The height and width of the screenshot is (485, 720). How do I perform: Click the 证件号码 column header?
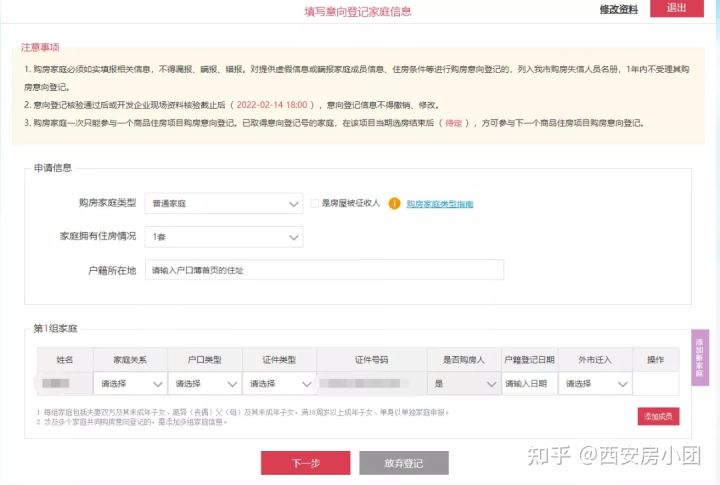pos(371,360)
